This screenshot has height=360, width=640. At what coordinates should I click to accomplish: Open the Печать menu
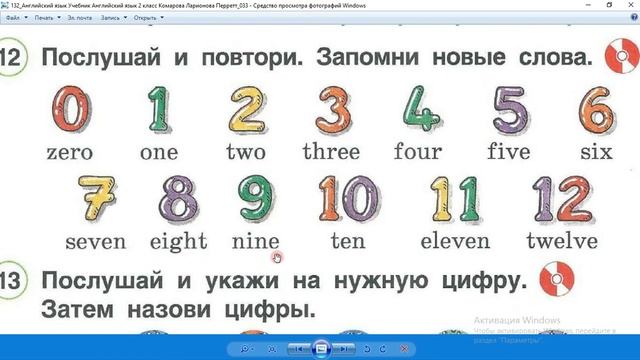click(44, 18)
